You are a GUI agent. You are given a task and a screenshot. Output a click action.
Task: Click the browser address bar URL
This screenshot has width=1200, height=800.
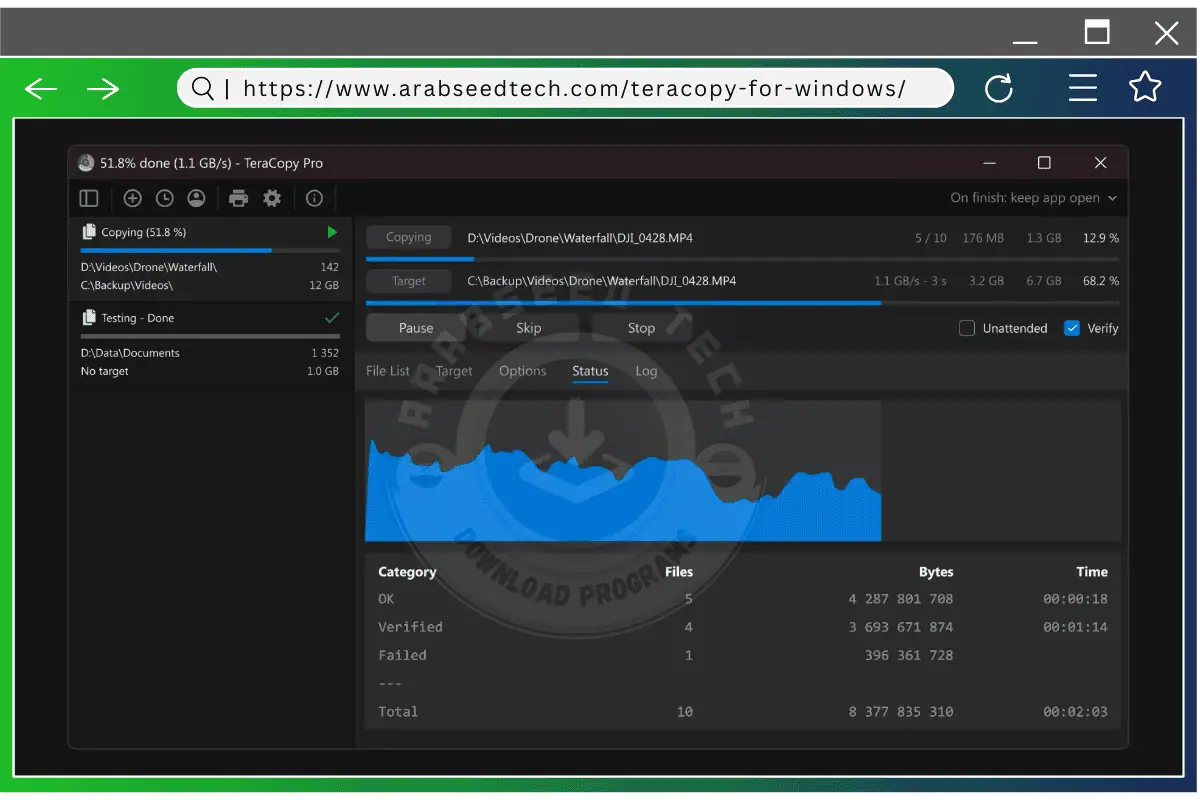pyautogui.click(x=574, y=88)
